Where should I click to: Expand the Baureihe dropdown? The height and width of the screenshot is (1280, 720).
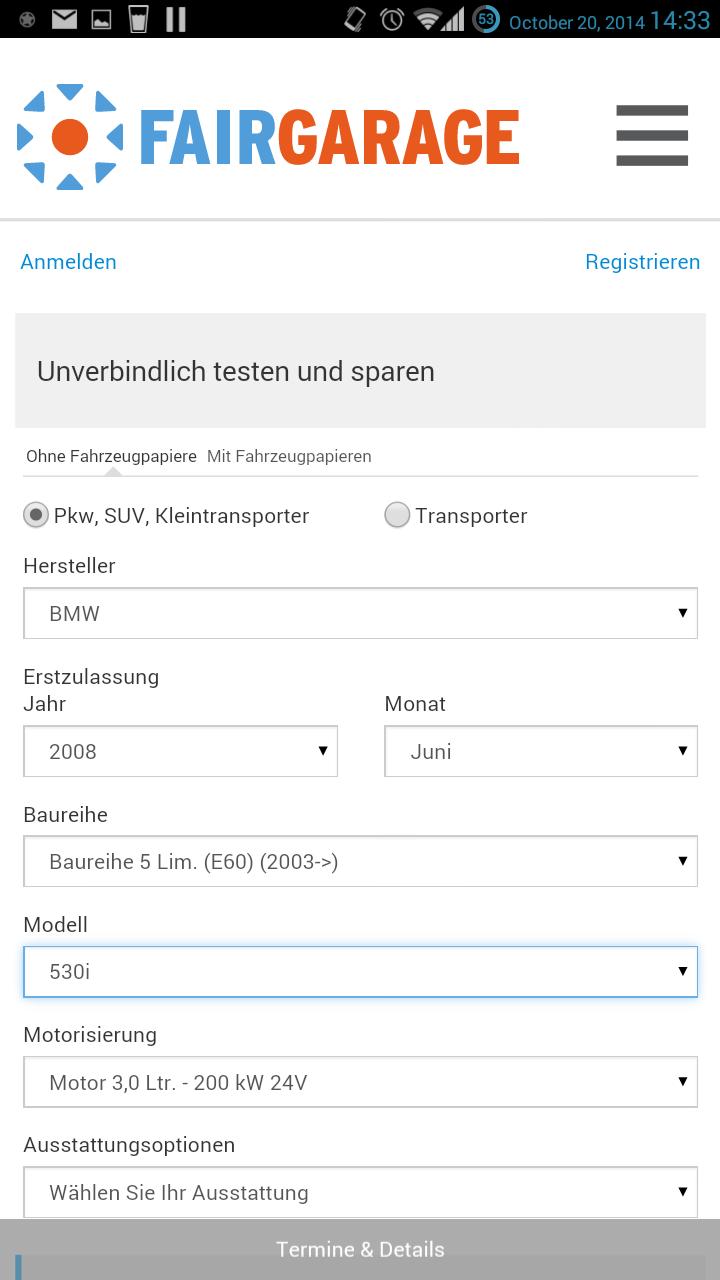tap(360, 861)
